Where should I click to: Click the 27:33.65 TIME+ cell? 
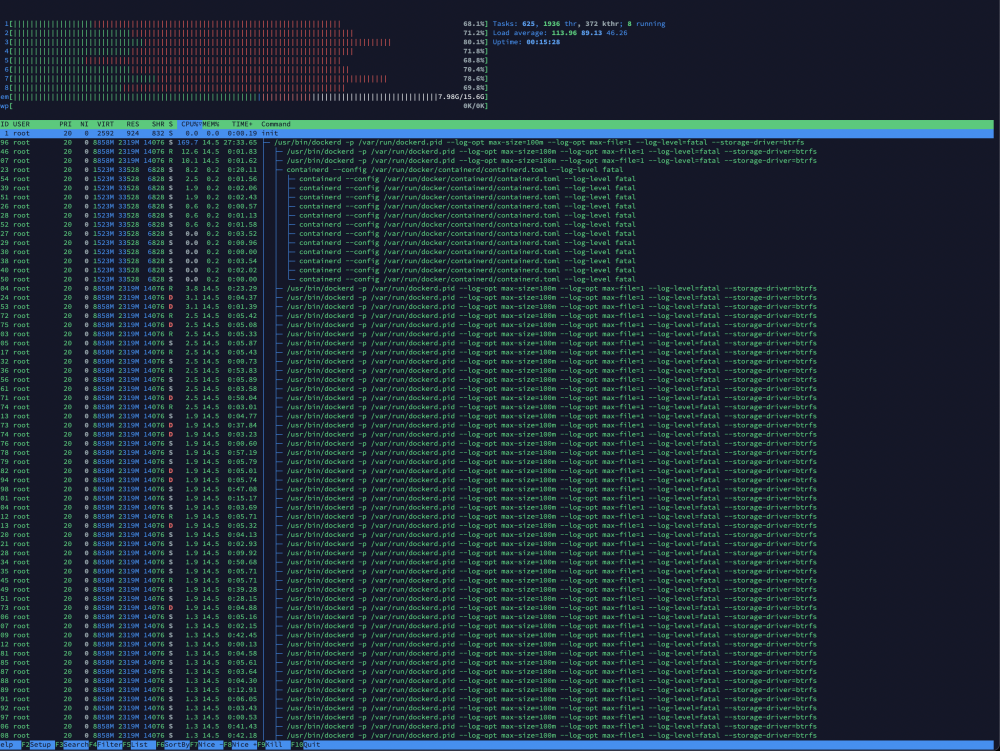click(x=240, y=143)
